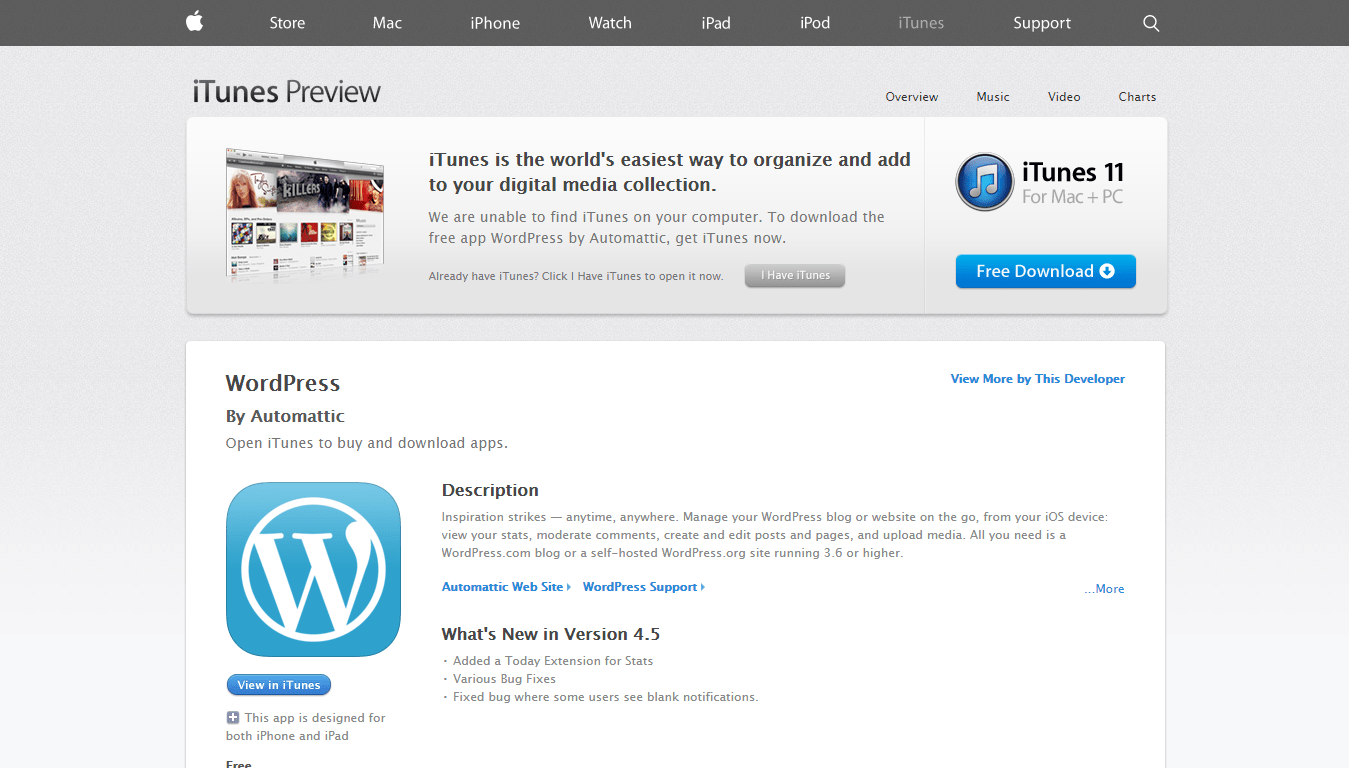
Task: Switch to the Music tab
Action: (x=993, y=97)
